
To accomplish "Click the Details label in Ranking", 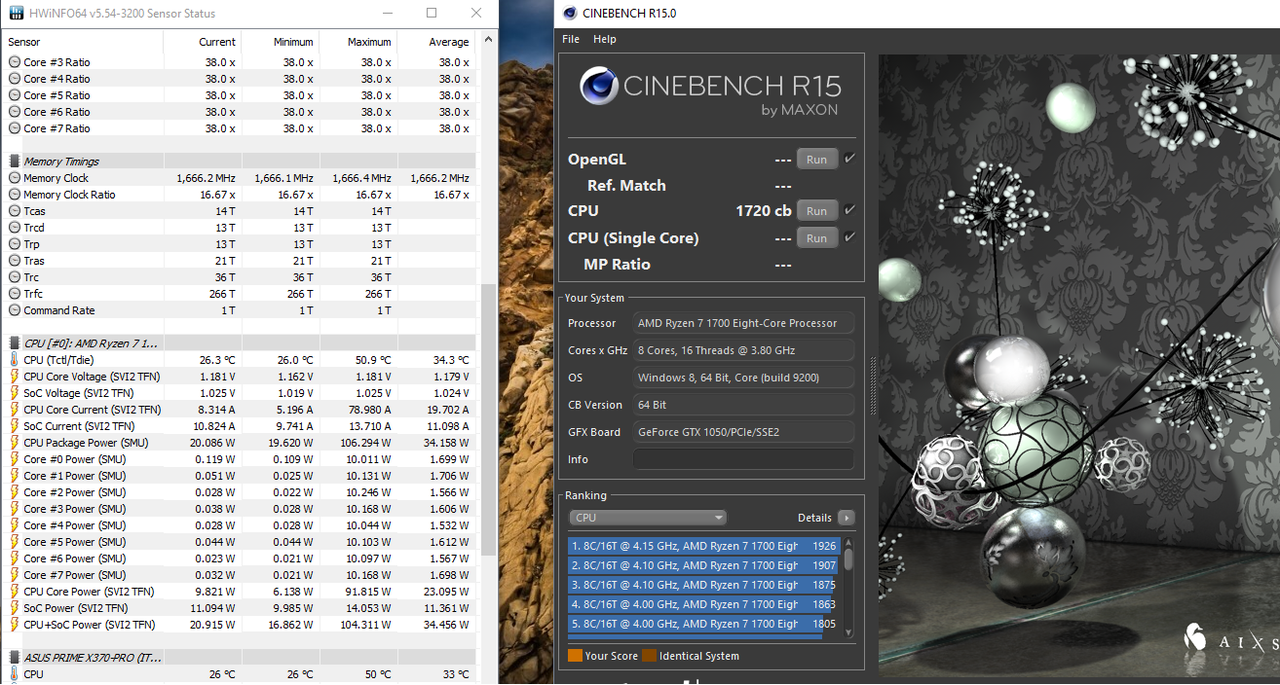I will point(815,517).
